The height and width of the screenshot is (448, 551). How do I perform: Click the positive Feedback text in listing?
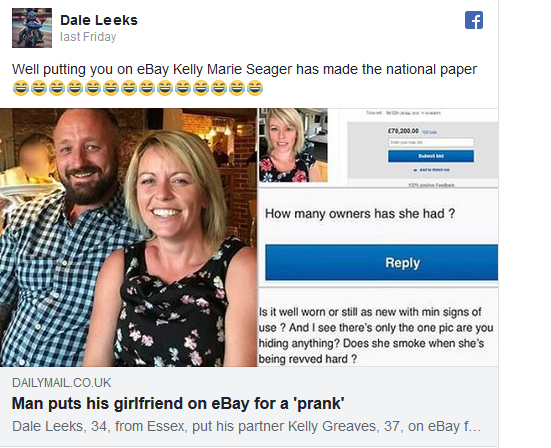point(431,185)
